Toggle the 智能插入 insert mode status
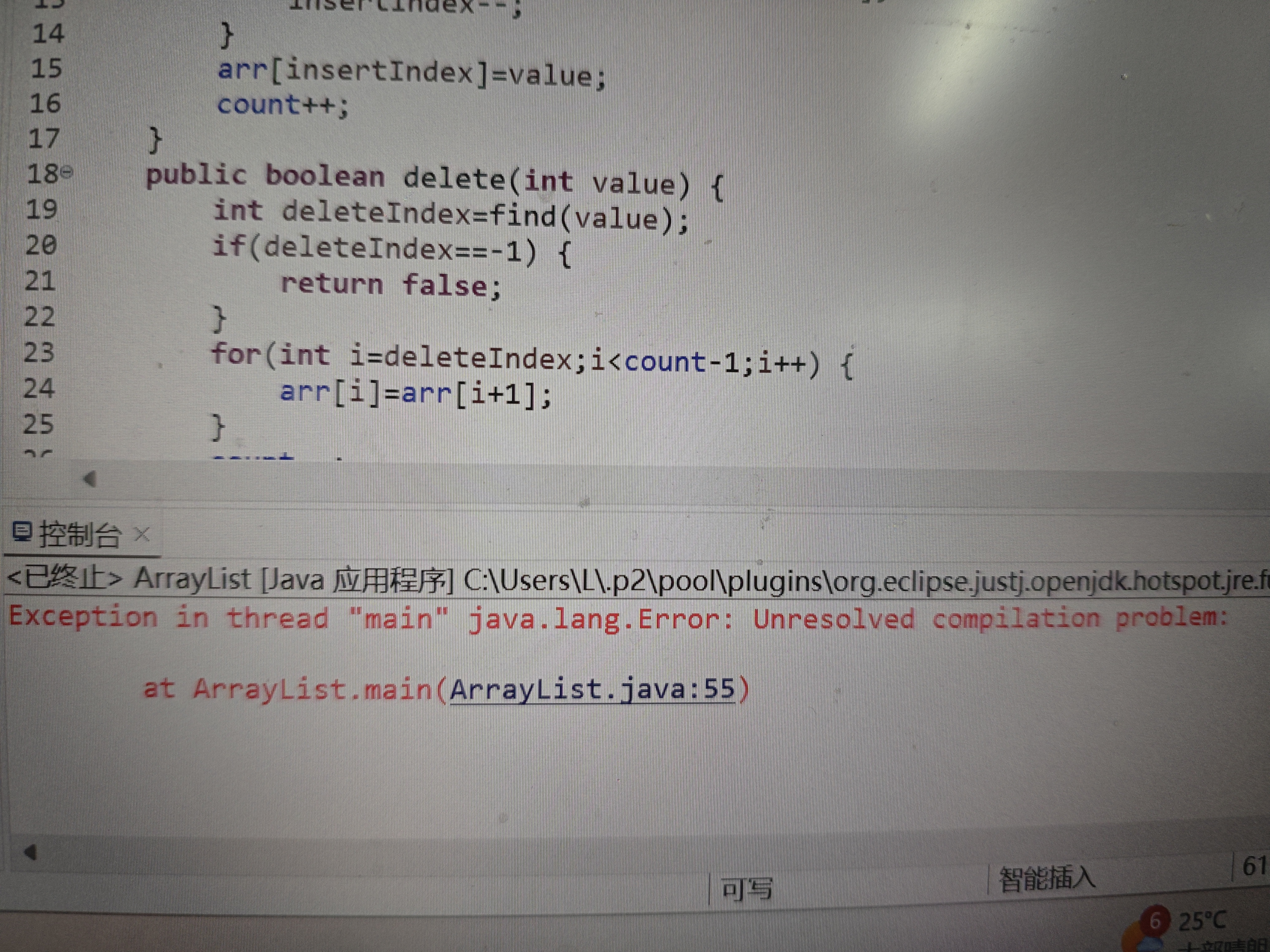 (x=1047, y=879)
